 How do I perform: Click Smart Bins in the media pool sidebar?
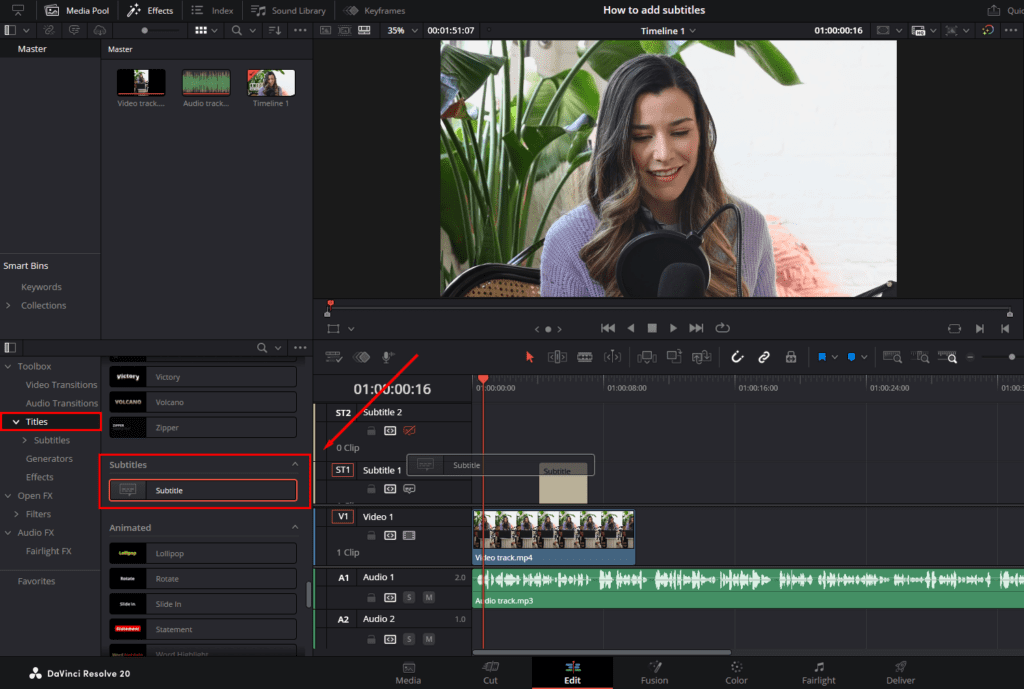[27, 265]
